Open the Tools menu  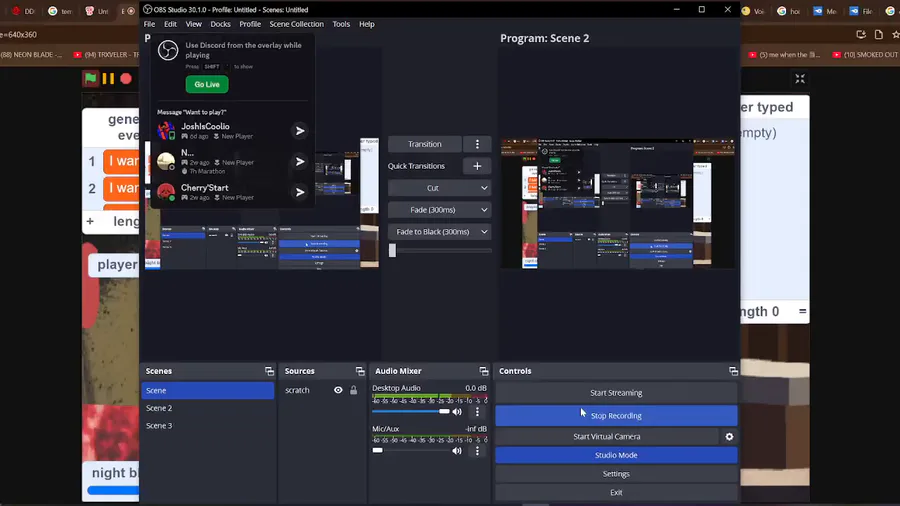click(341, 24)
